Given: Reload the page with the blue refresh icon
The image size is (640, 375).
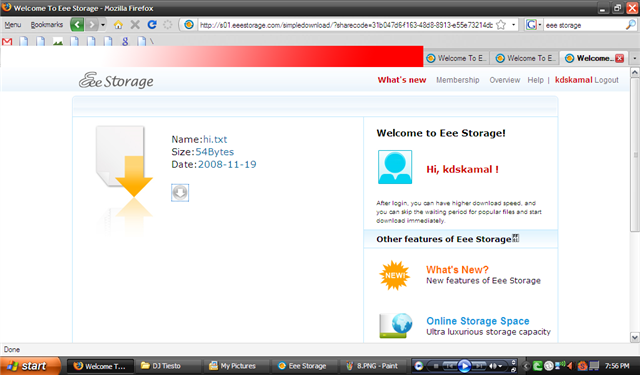Looking at the screenshot, I should (152, 25).
